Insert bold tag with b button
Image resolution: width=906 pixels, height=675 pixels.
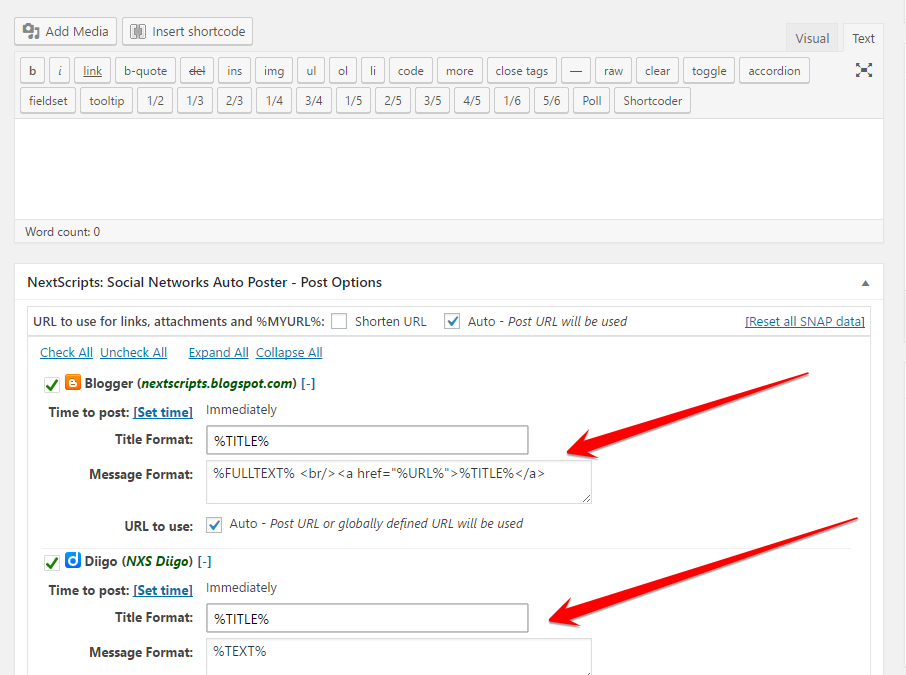[x=32, y=71]
